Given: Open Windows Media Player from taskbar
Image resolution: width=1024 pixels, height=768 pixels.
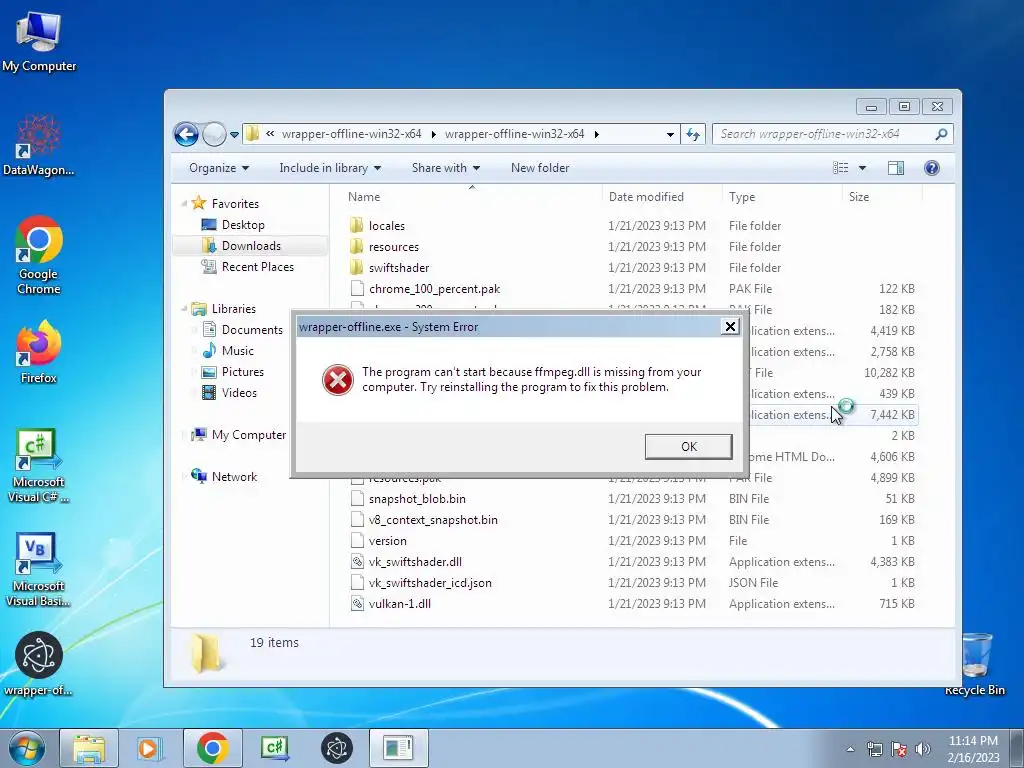Looking at the screenshot, I should pos(150,748).
